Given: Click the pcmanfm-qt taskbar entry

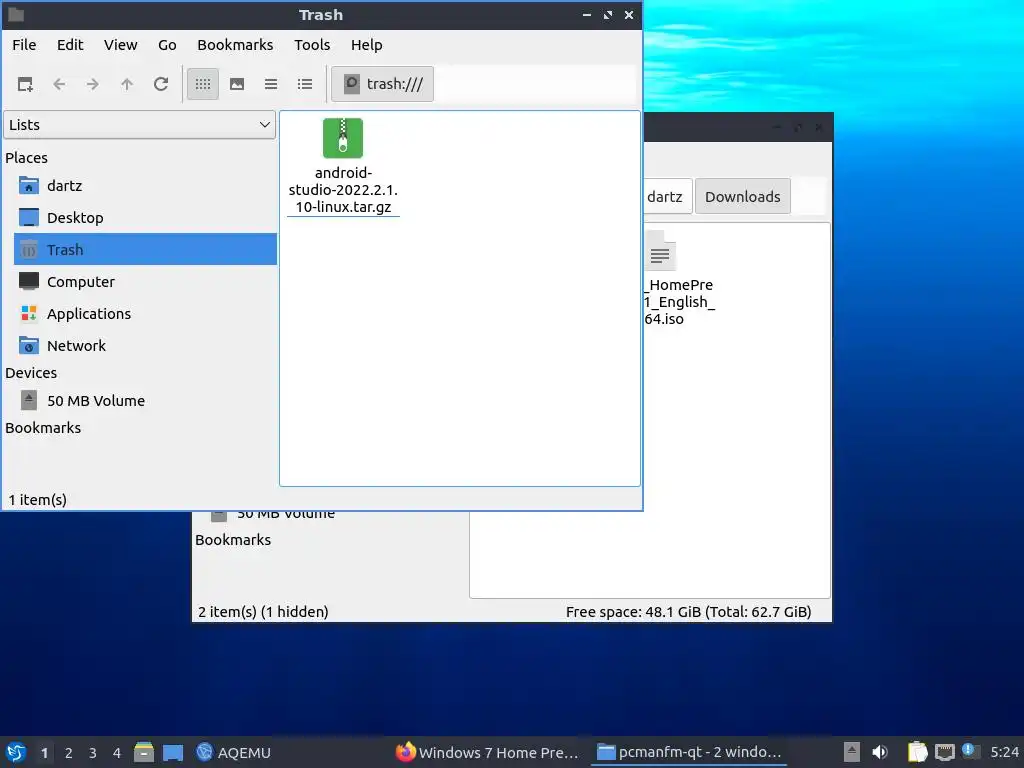Looking at the screenshot, I should 689,752.
